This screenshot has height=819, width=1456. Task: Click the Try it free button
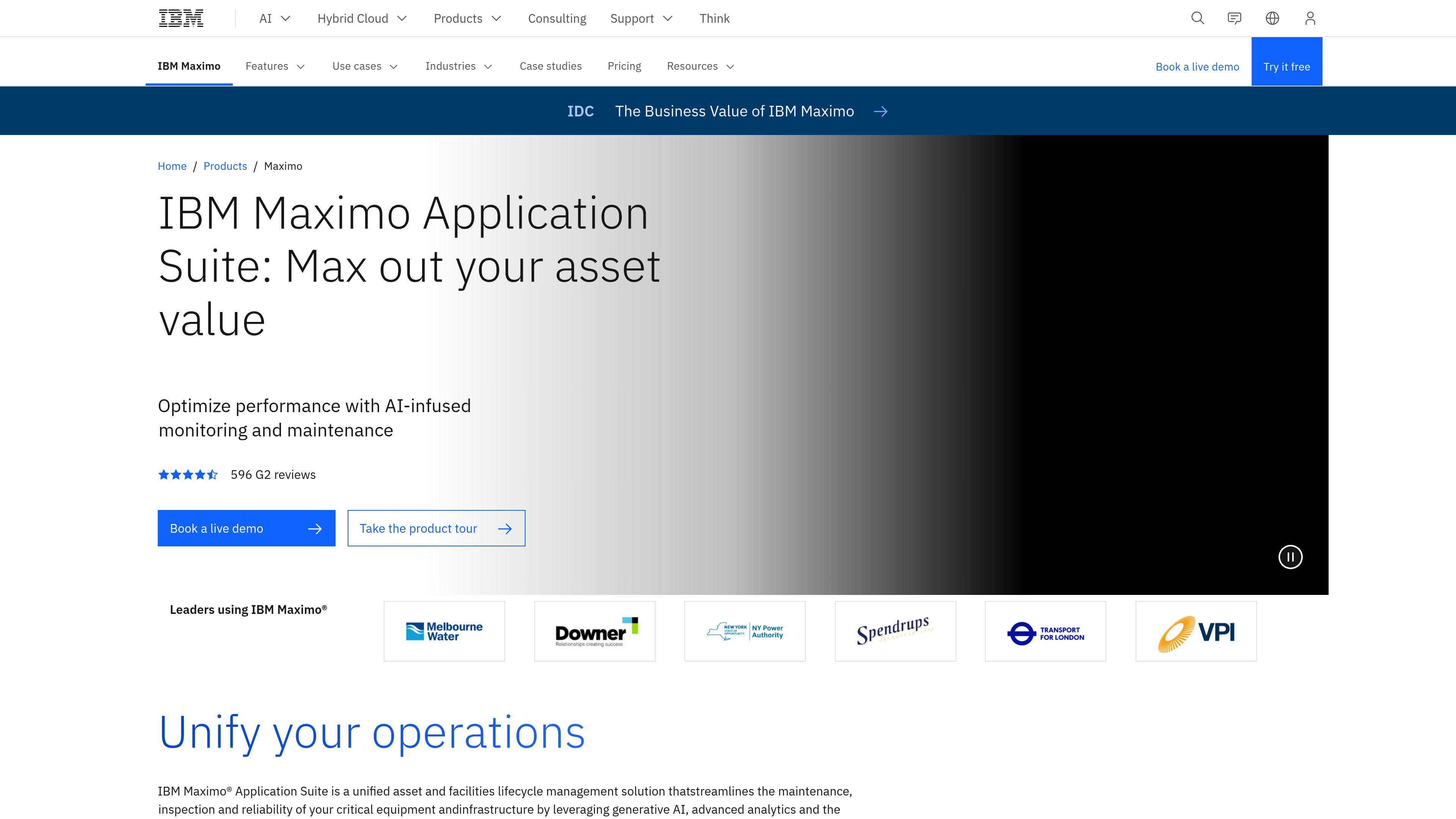point(1287,61)
